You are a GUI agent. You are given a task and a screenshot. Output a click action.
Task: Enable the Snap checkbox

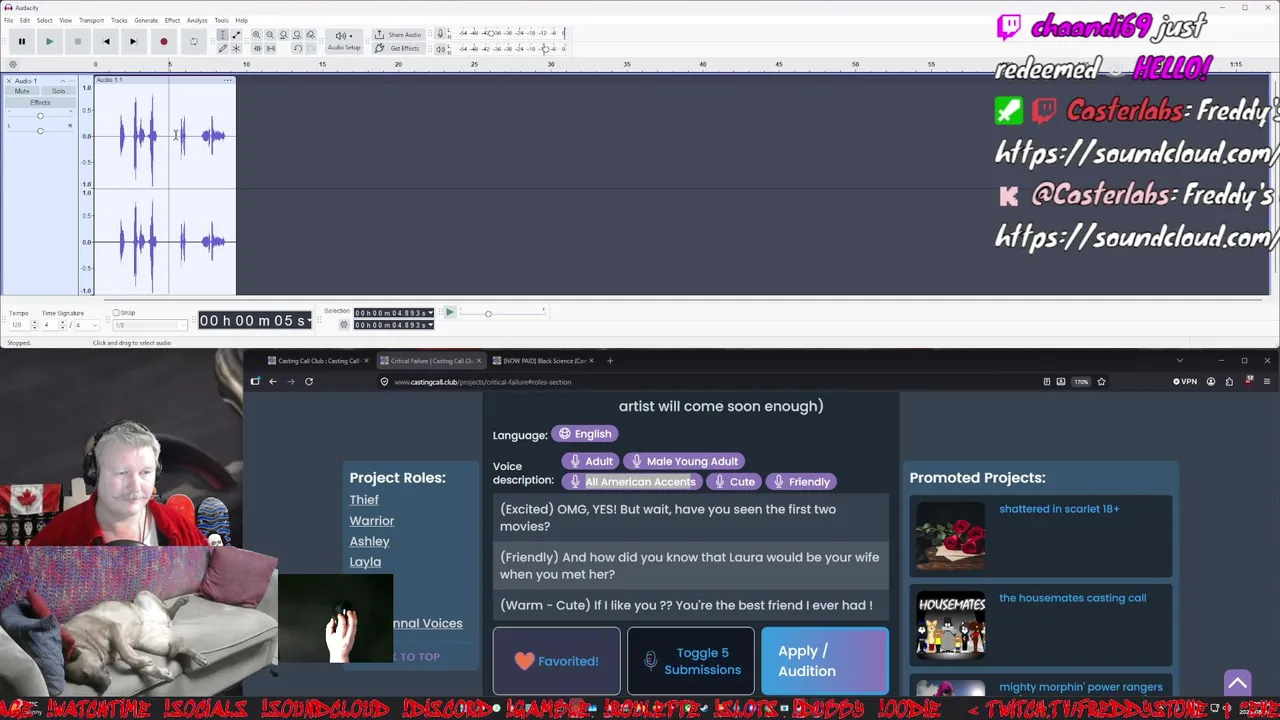116,313
